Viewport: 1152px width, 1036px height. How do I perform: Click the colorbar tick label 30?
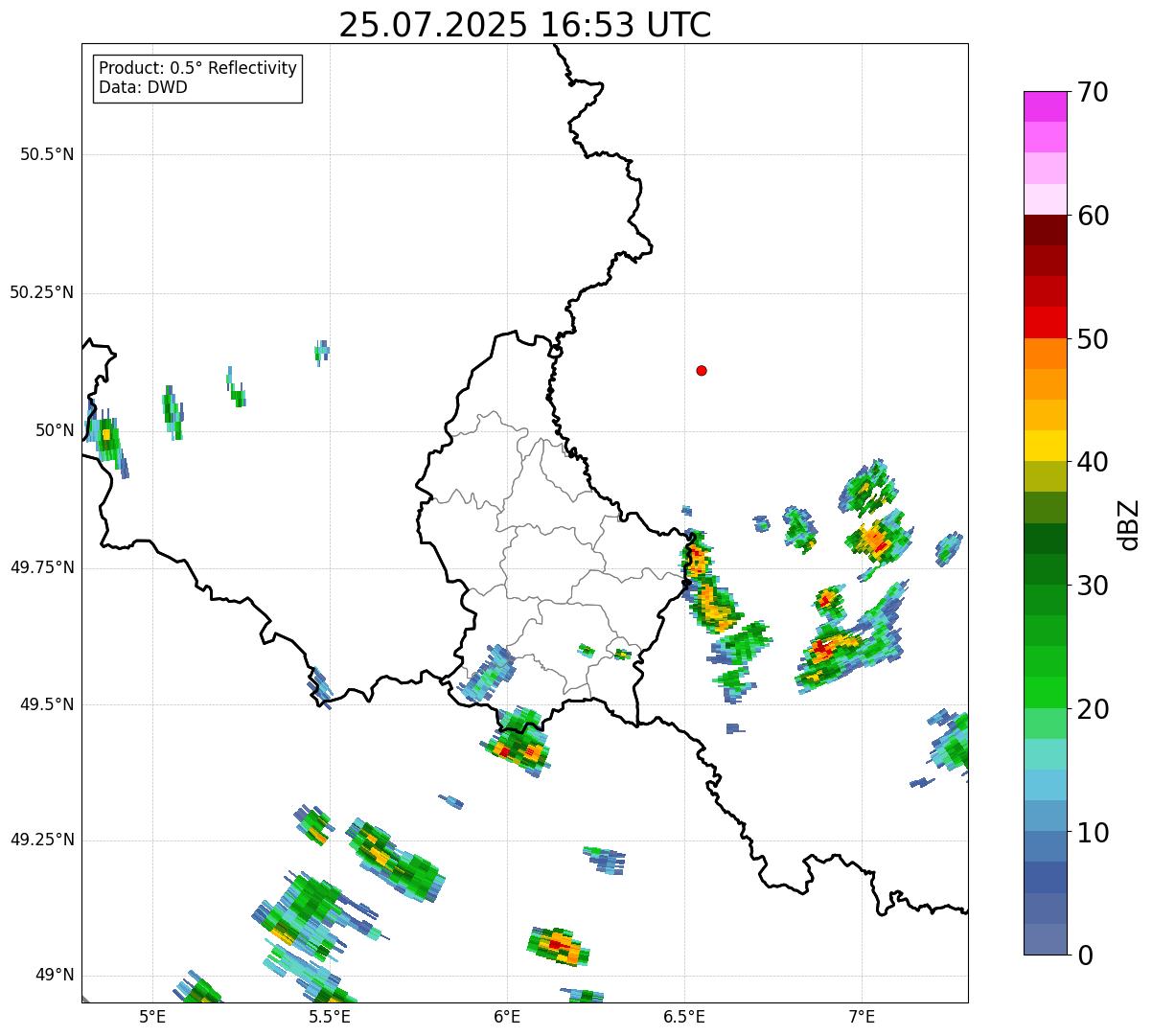(x=1093, y=586)
